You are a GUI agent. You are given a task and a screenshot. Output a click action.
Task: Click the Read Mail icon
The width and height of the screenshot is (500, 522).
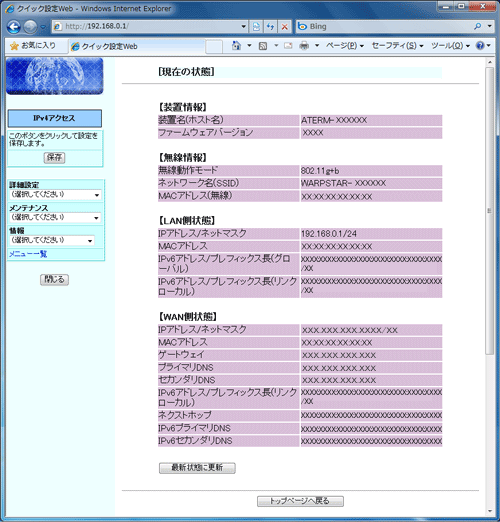288,46
